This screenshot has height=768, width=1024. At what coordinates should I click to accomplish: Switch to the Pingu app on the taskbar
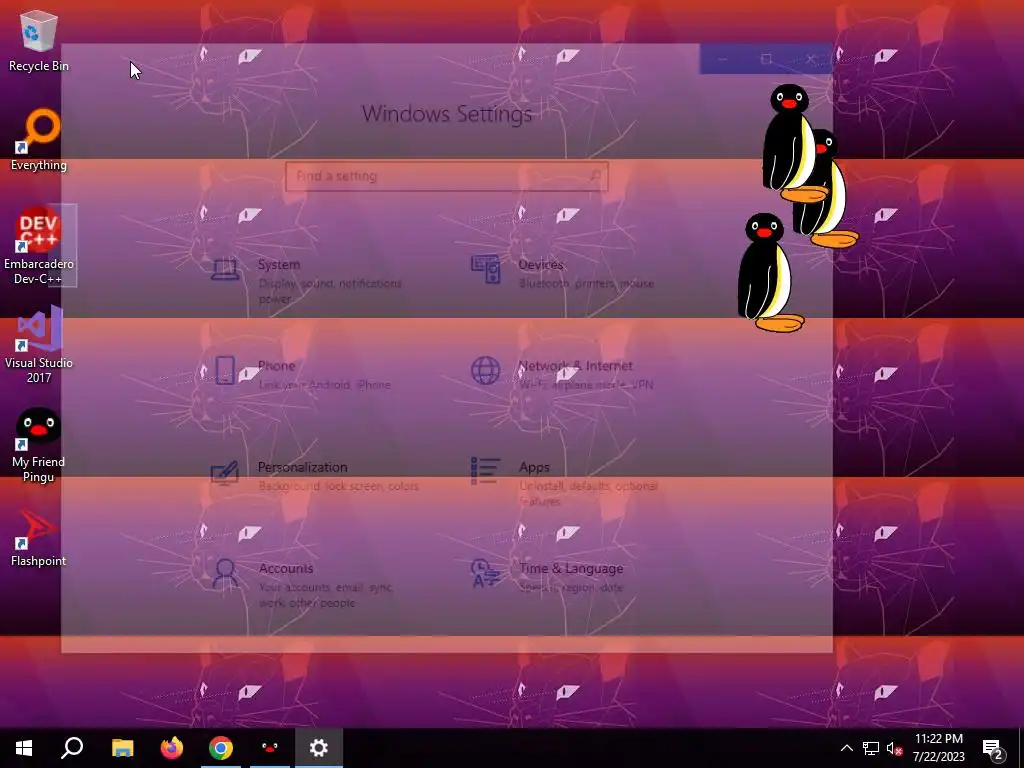[270, 748]
